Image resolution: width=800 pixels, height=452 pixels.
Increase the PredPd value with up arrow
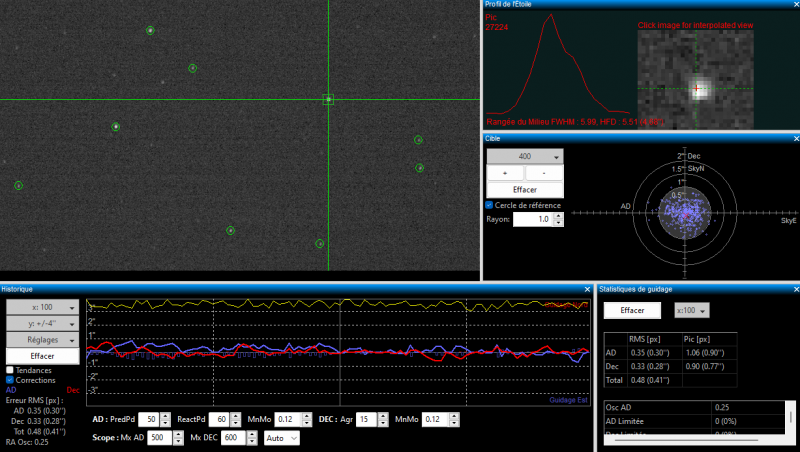tap(165, 416)
